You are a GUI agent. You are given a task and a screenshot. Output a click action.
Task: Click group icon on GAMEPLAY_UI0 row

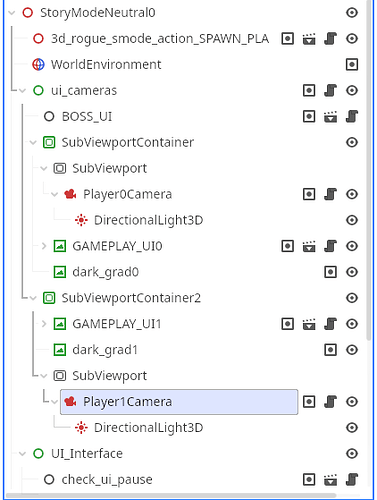(x=288, y=246)
